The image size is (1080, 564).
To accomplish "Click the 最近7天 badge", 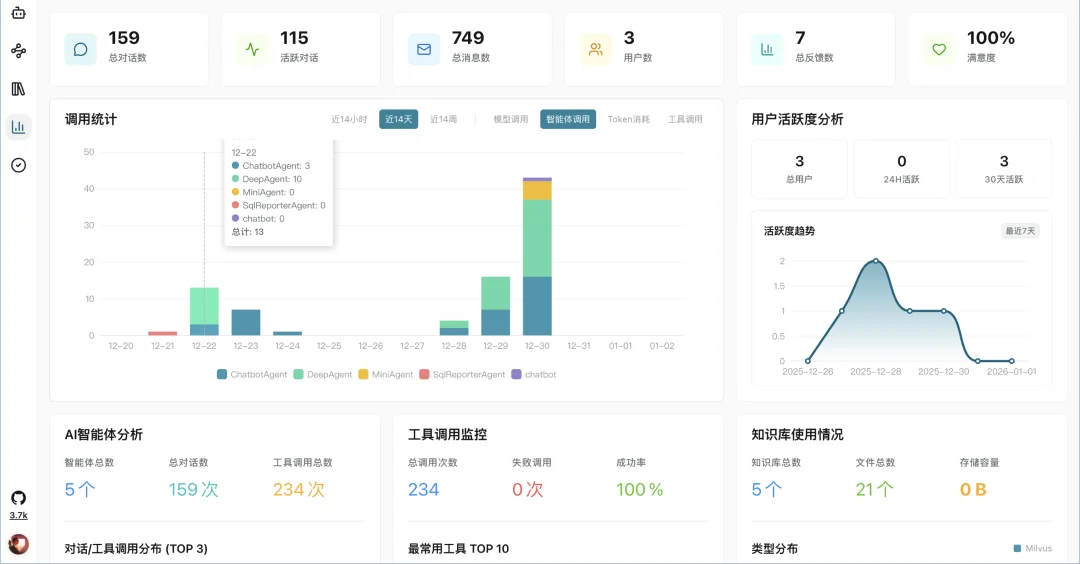I will [x=1020, y=231].
